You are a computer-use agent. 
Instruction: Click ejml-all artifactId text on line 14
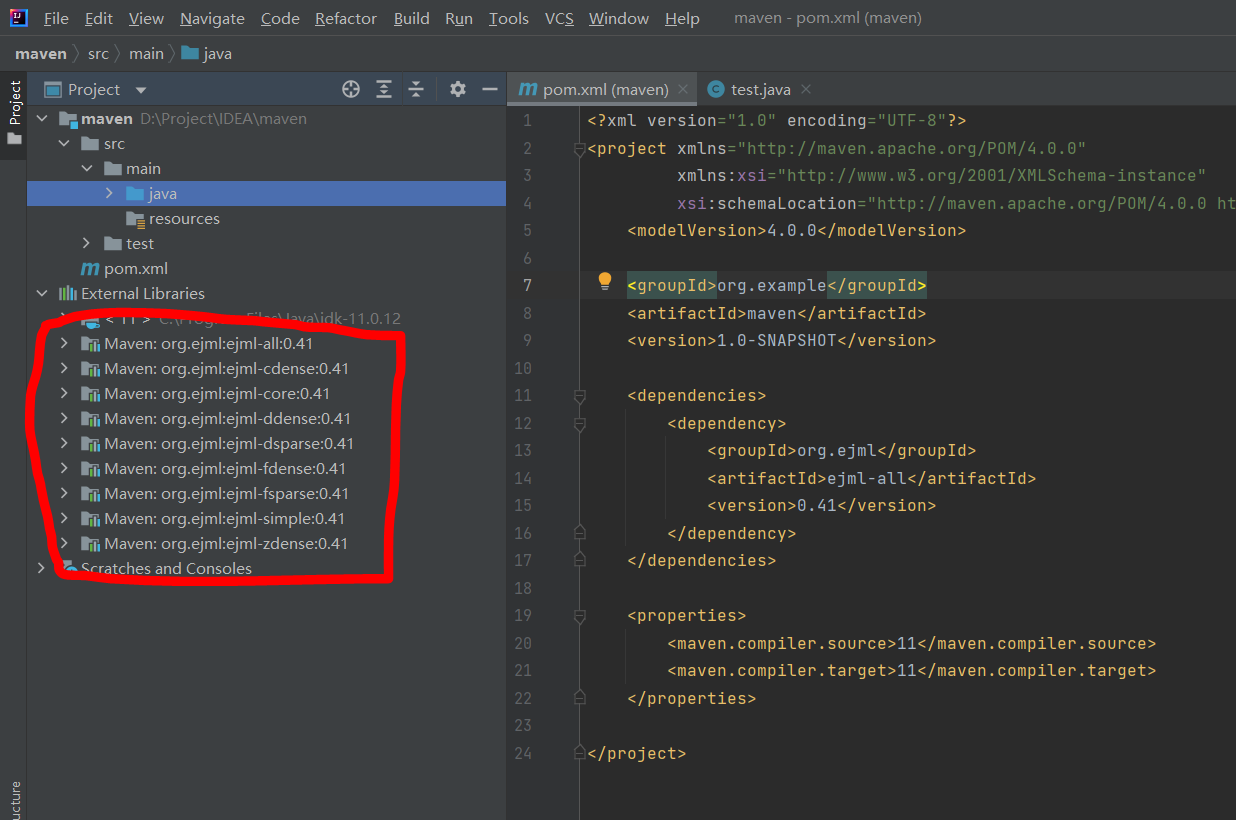[867, 478]
